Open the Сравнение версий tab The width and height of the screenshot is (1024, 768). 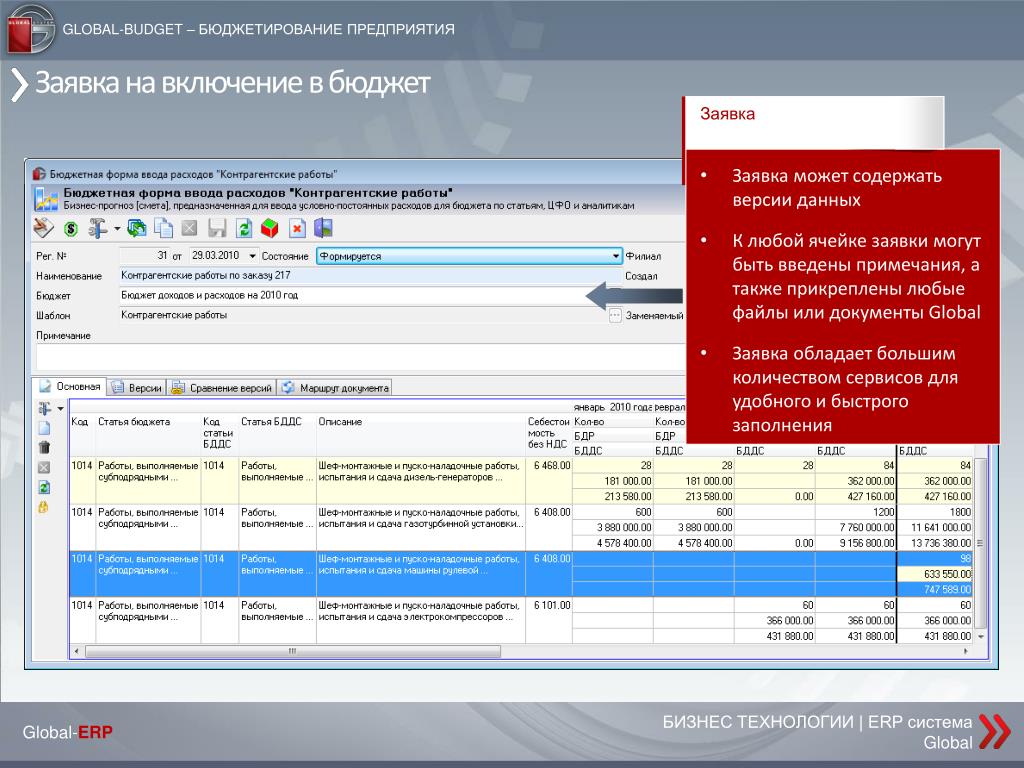pyautogui.click(x=221, y=388)
